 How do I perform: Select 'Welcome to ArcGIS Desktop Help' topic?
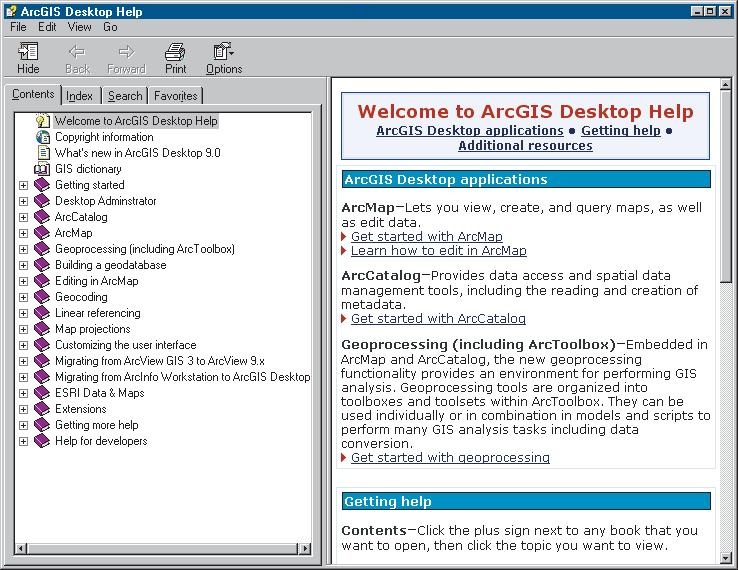pyautogui.click(x=136, y=121)
